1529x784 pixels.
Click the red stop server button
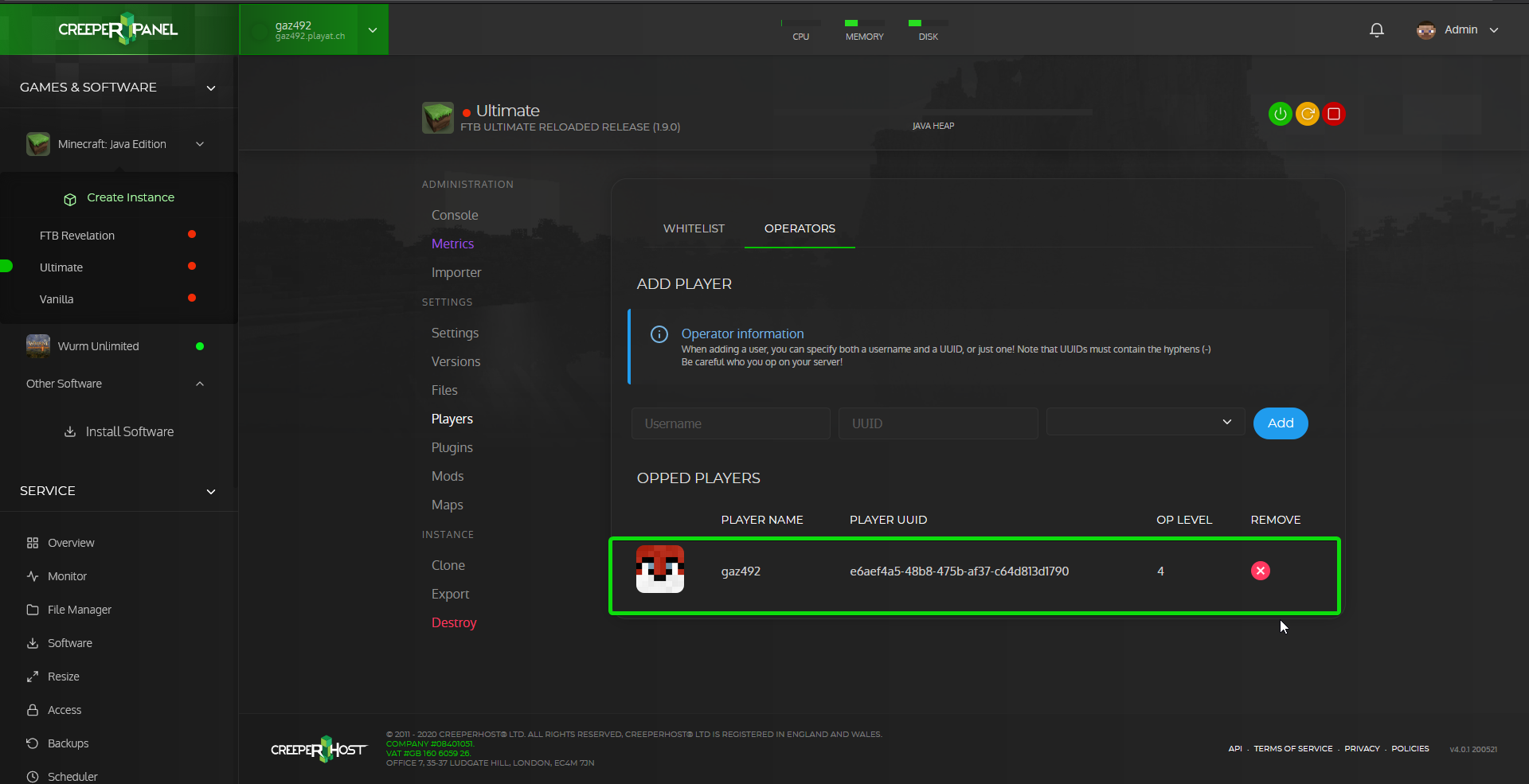[1334, 114]
